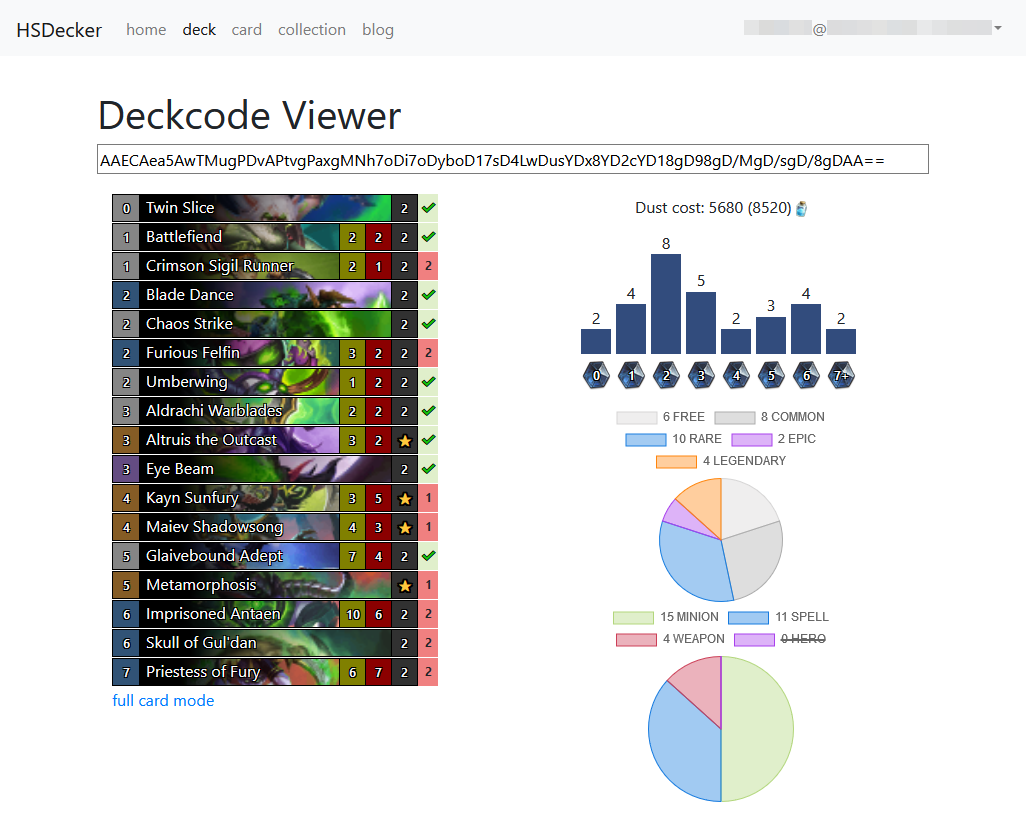
Task: Click the Eye Beam card name
Action: tap(179, 469)
